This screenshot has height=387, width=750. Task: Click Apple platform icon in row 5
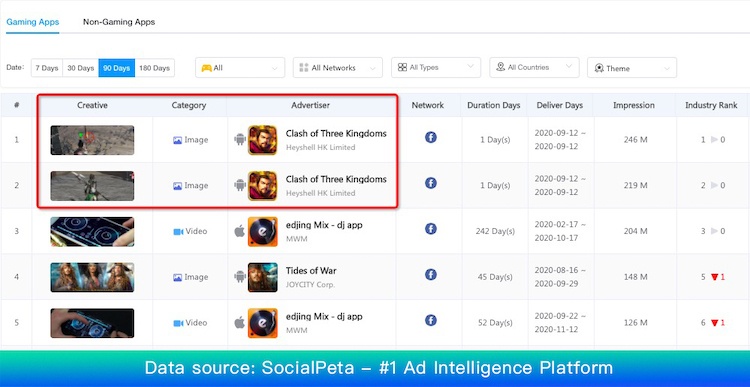coord(240,322)
